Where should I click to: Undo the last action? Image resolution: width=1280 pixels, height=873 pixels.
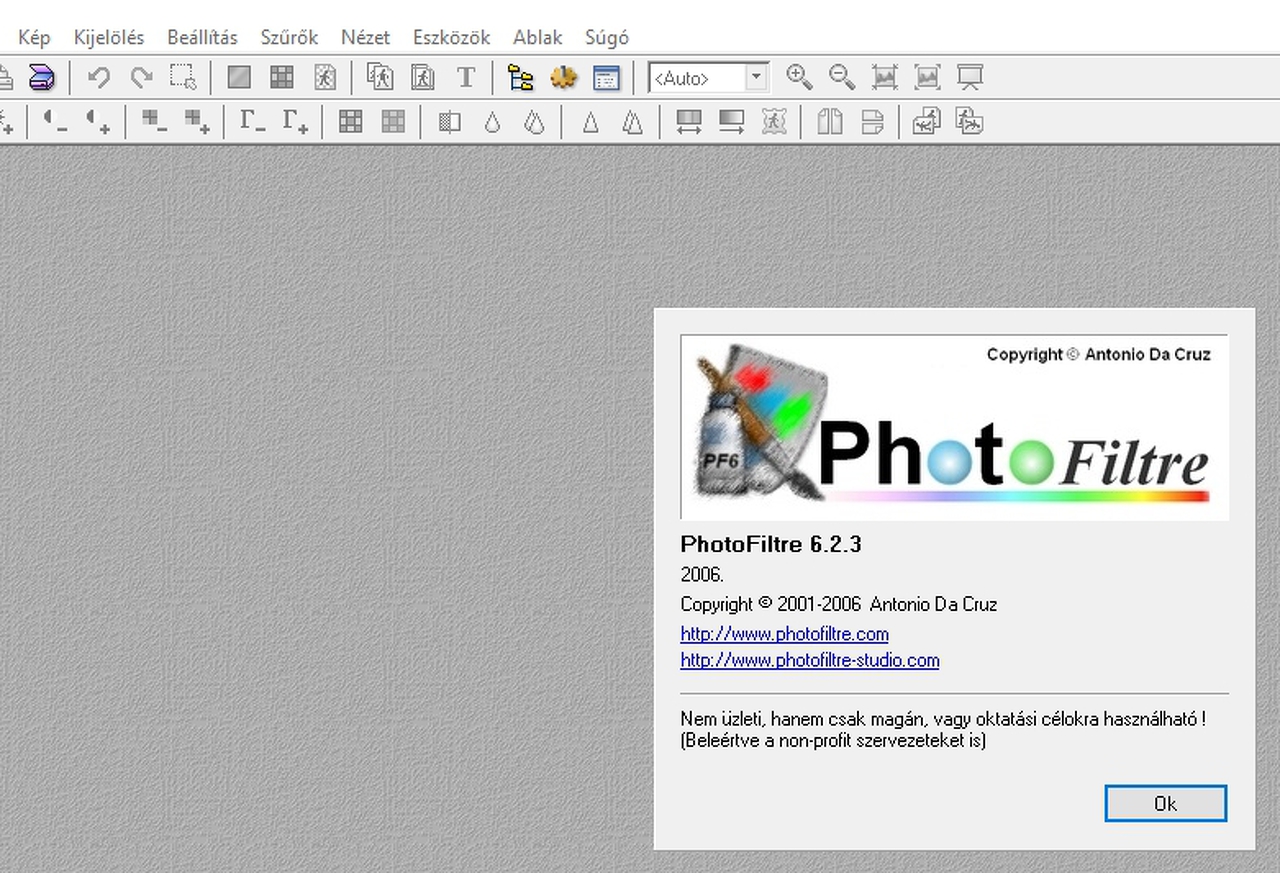98,77
